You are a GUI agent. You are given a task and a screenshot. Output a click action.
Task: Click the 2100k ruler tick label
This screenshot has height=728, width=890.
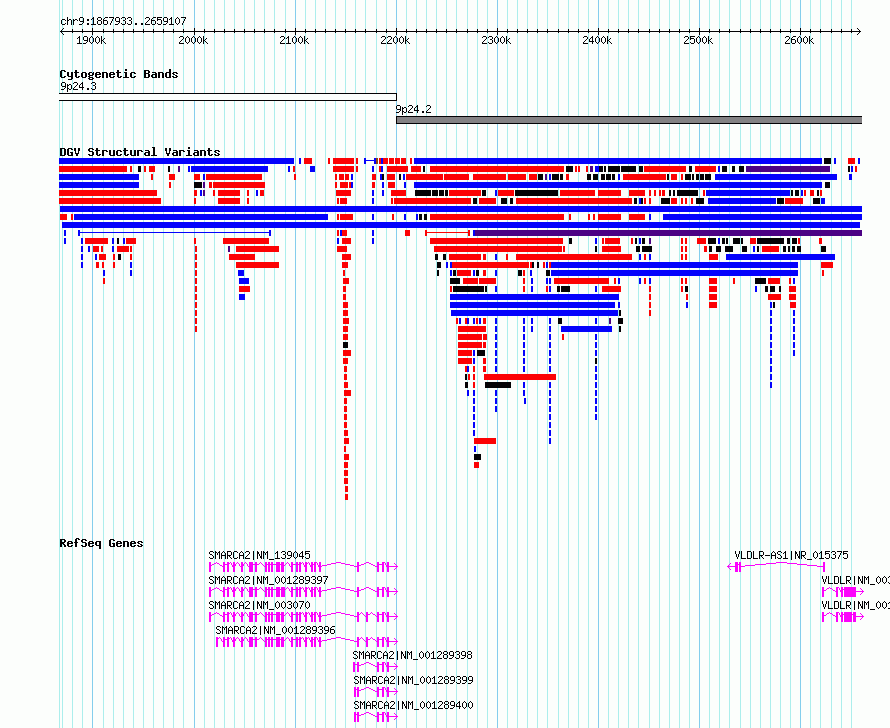point(294,40)
